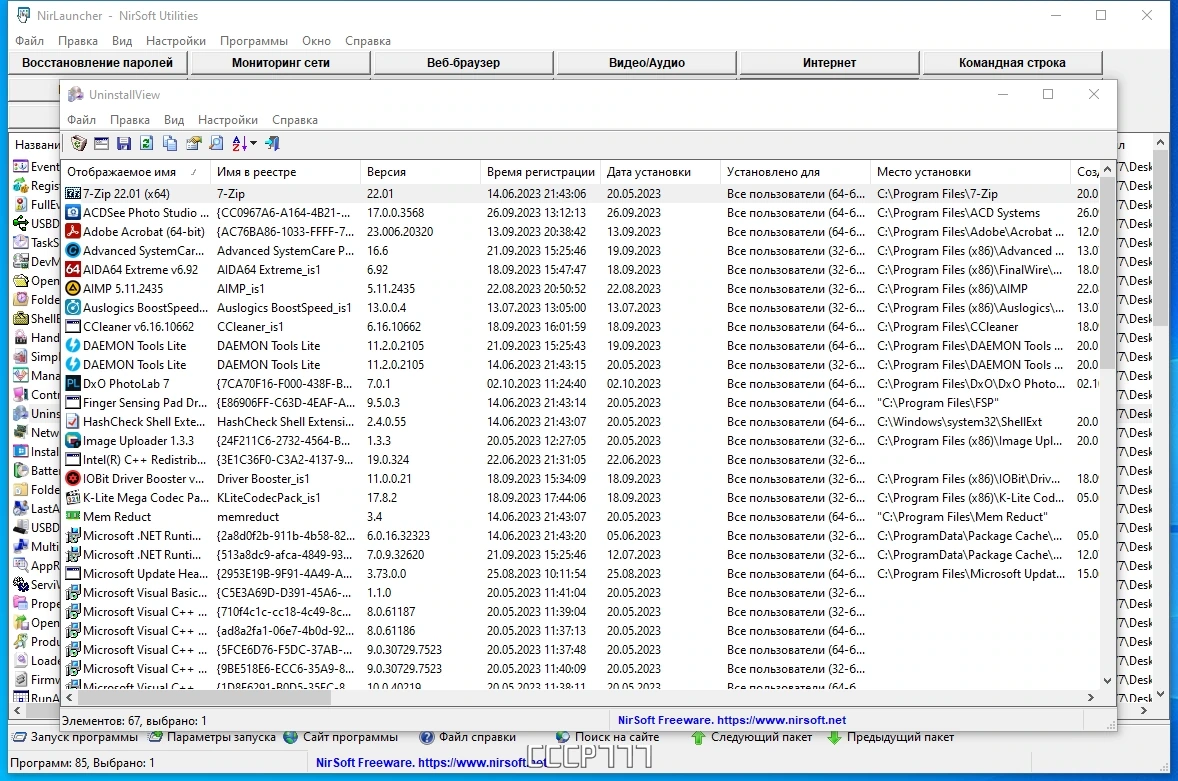Screen dimensions: 1178x781
Task: Click the Файл справки help icon
Action: click(x=427, y=737)
